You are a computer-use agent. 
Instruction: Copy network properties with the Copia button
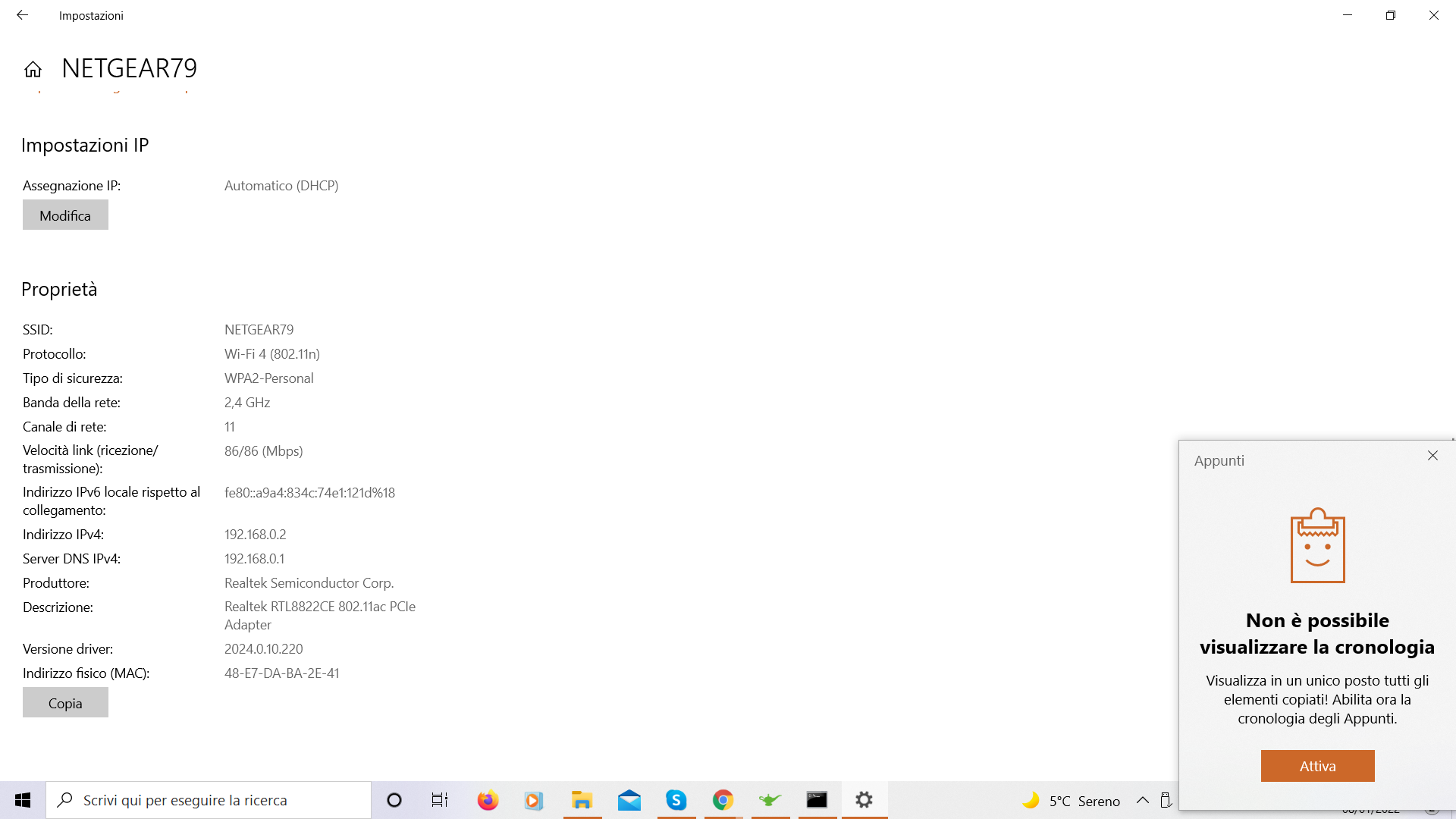(65, 703)
